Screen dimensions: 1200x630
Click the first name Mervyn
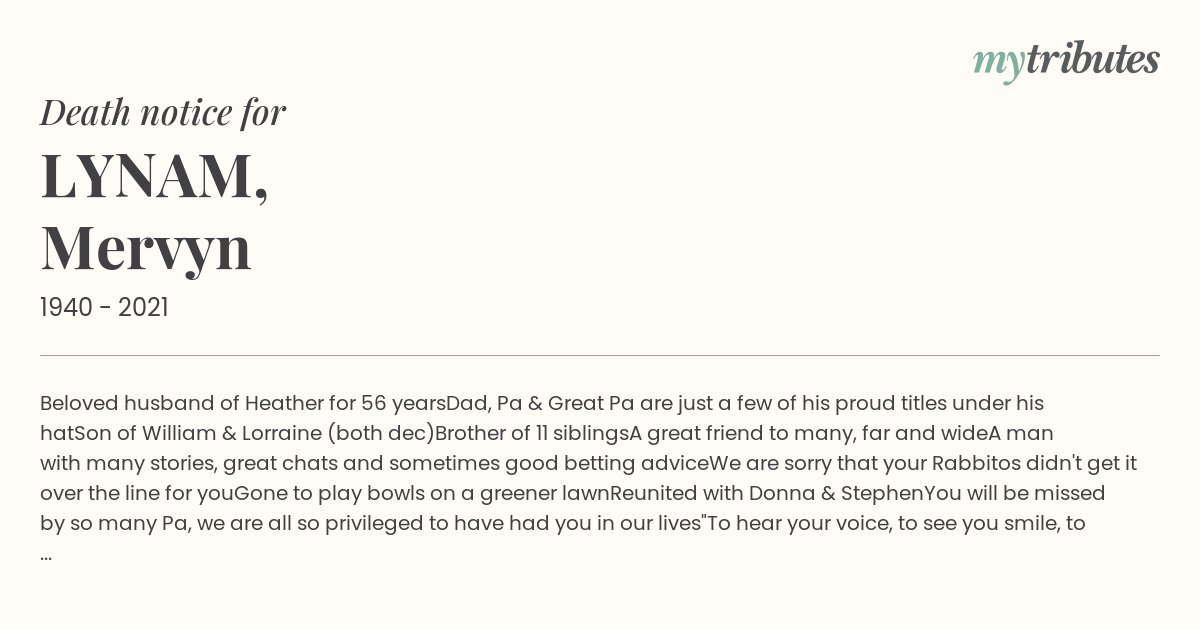pos(146,248)
